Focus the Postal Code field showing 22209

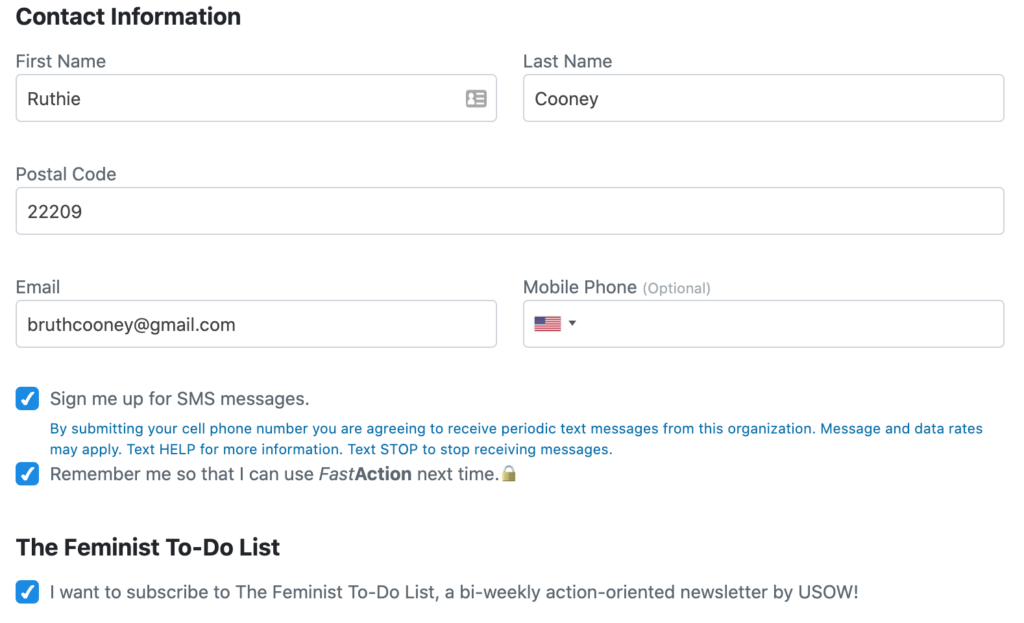pos(510,211)
